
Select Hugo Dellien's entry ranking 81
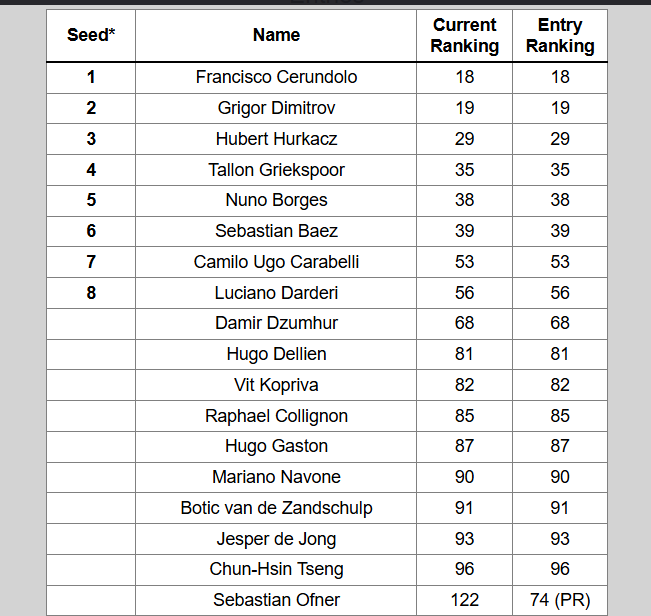click(560, 354)
